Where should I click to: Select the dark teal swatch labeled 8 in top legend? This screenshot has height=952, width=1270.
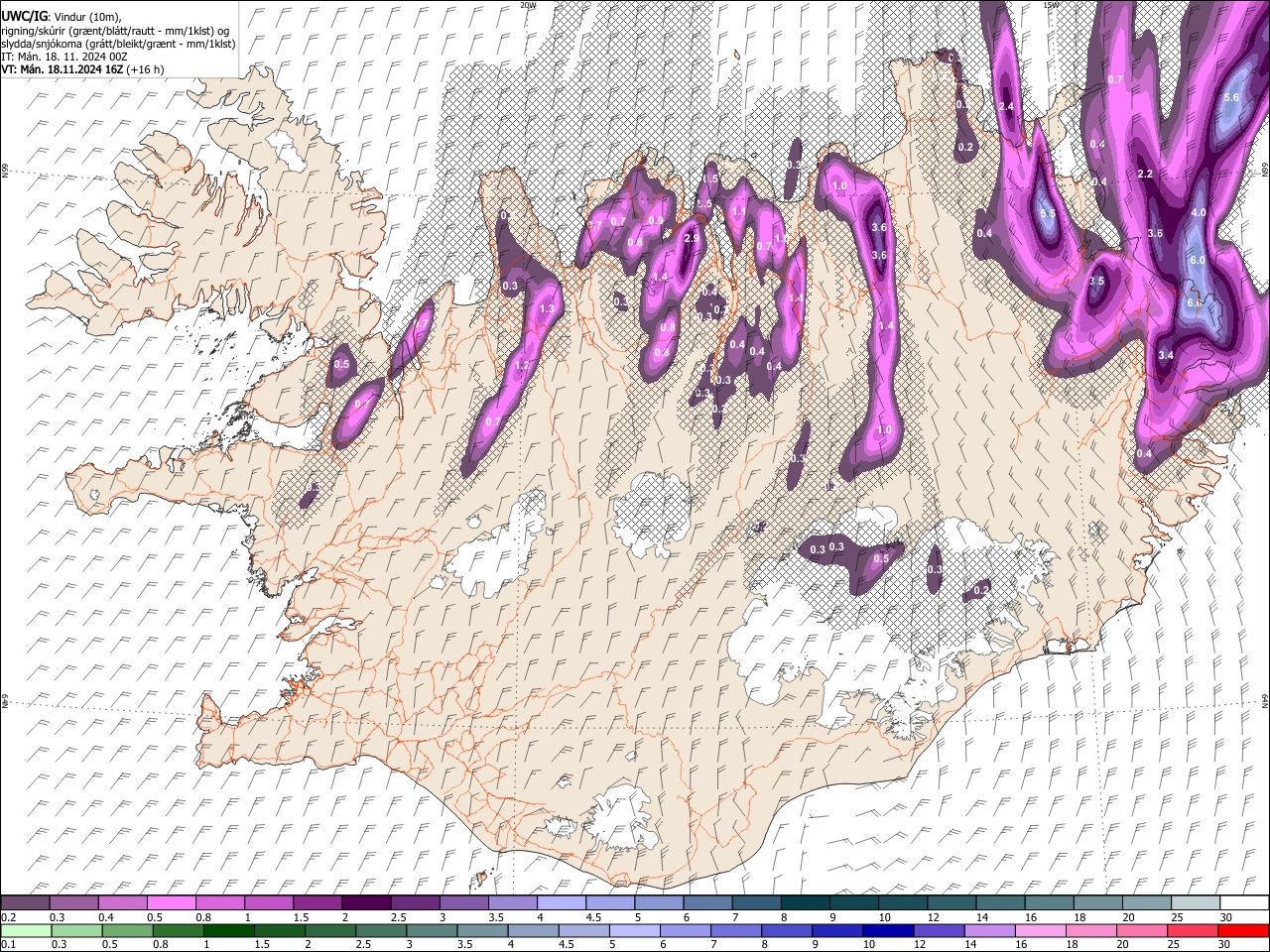click(805, 903)
